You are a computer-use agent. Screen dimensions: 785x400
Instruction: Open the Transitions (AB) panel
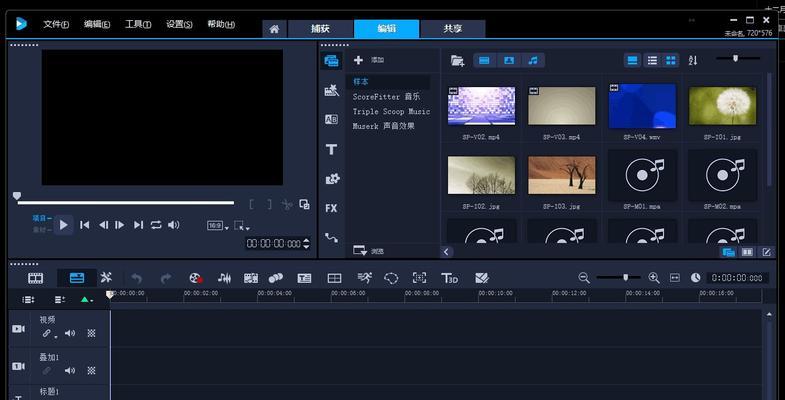click(x=331, y=120)
